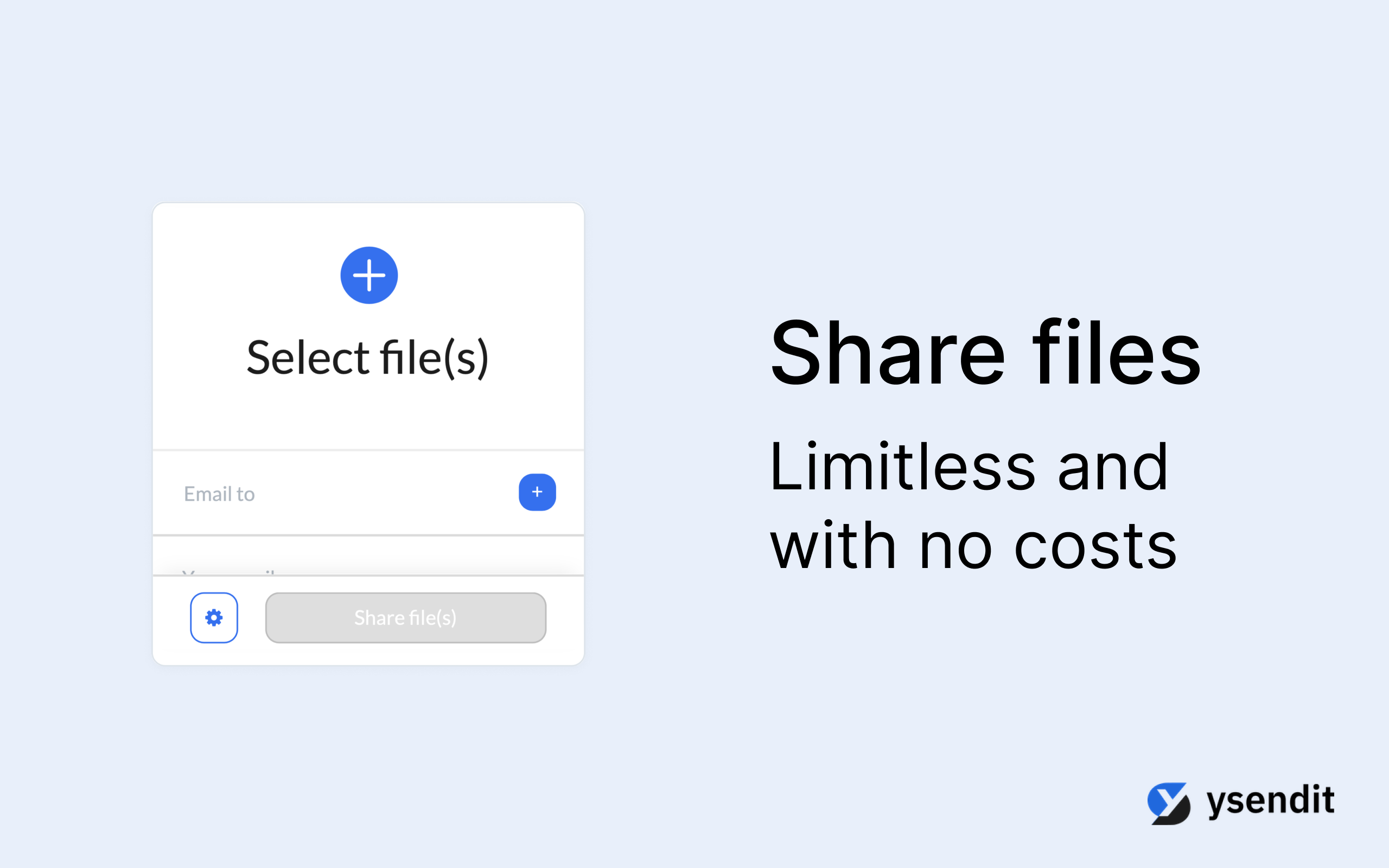Click the Share files headline
The image size is (1389, 868).
(985, 353)
